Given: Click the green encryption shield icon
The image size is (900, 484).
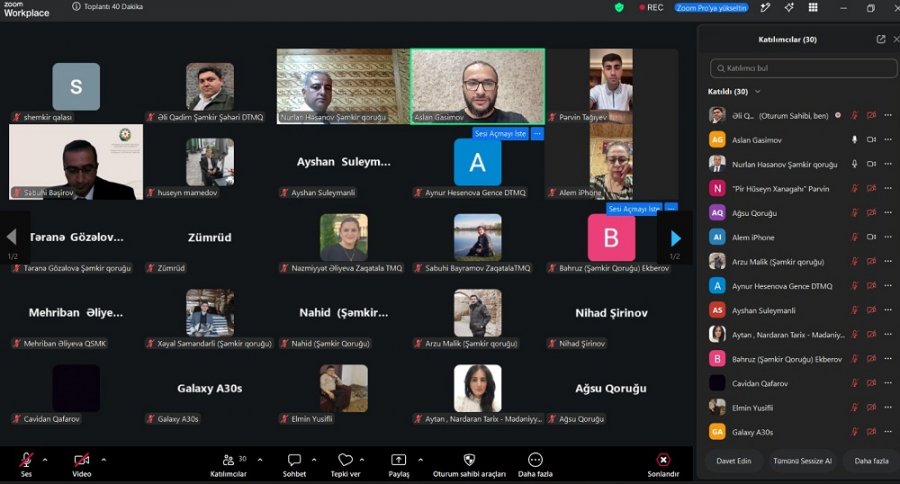Looking at the screenshot, I should (x=619, y=7).
